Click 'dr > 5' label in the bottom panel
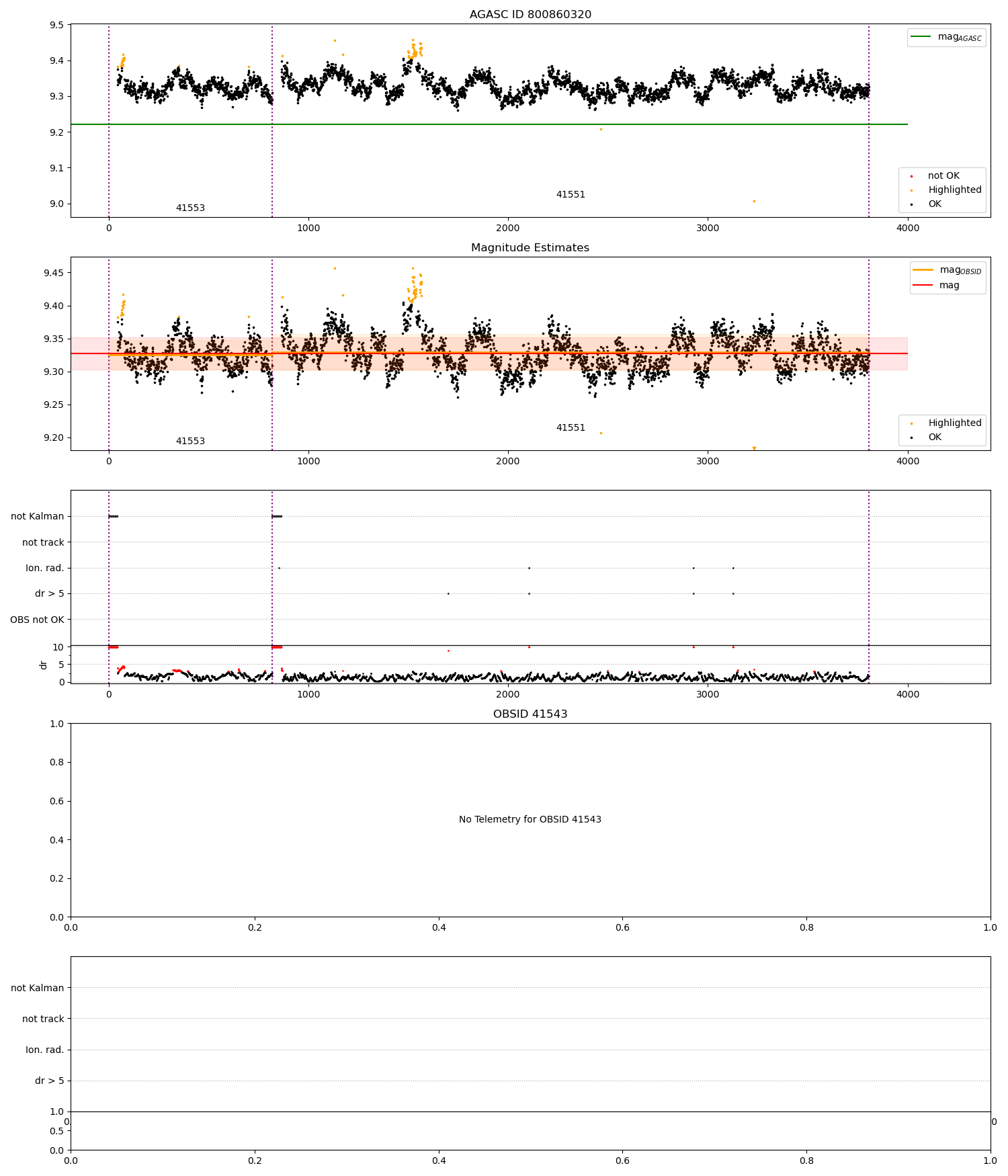 pos(50,1081)
